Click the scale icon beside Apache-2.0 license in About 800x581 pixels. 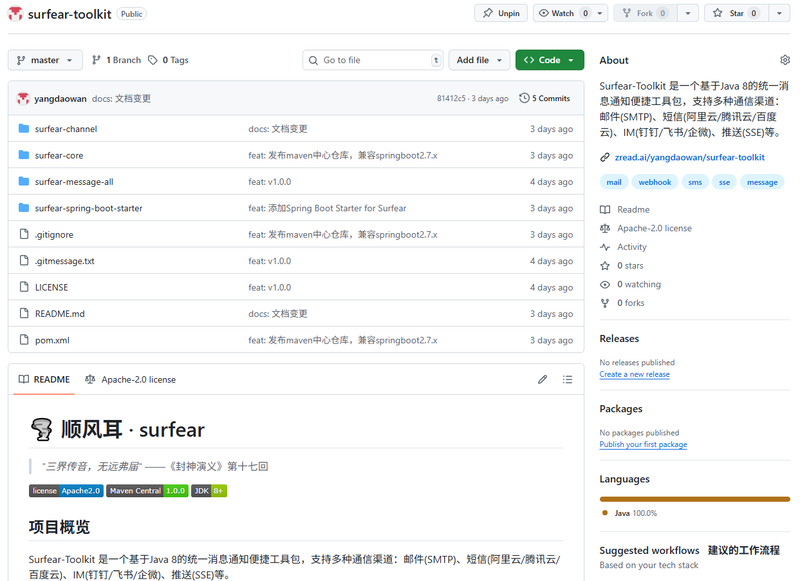(x=605, y=229)
